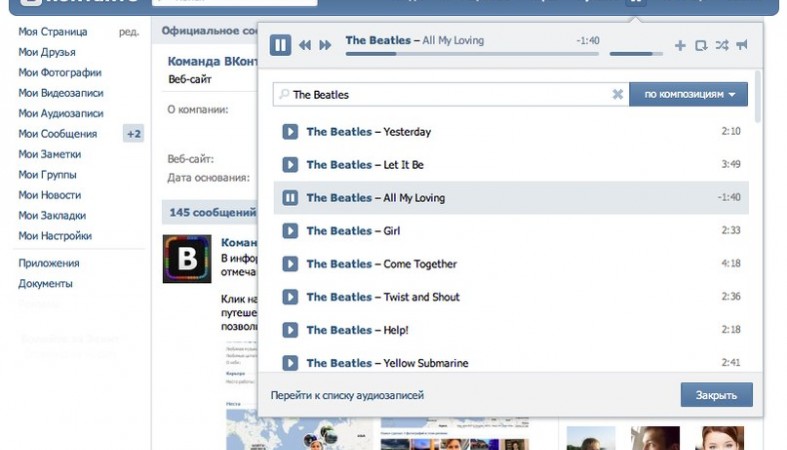Add current track with the plus icon
787x450 pixels.
[x=680, y=46]
